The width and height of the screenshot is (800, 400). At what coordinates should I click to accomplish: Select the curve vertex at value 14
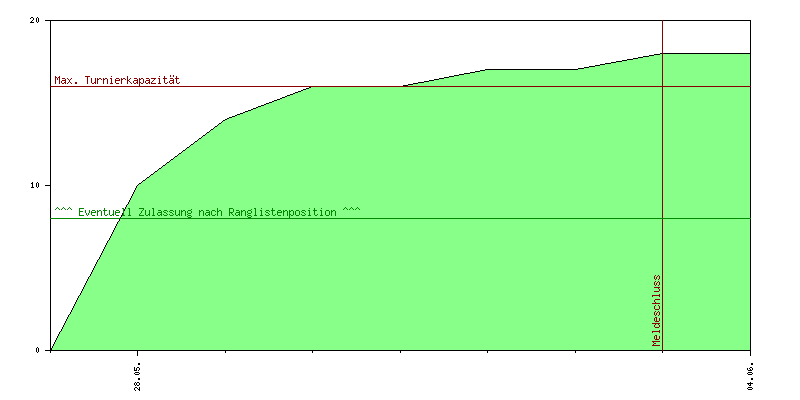[x=225, y=119]
